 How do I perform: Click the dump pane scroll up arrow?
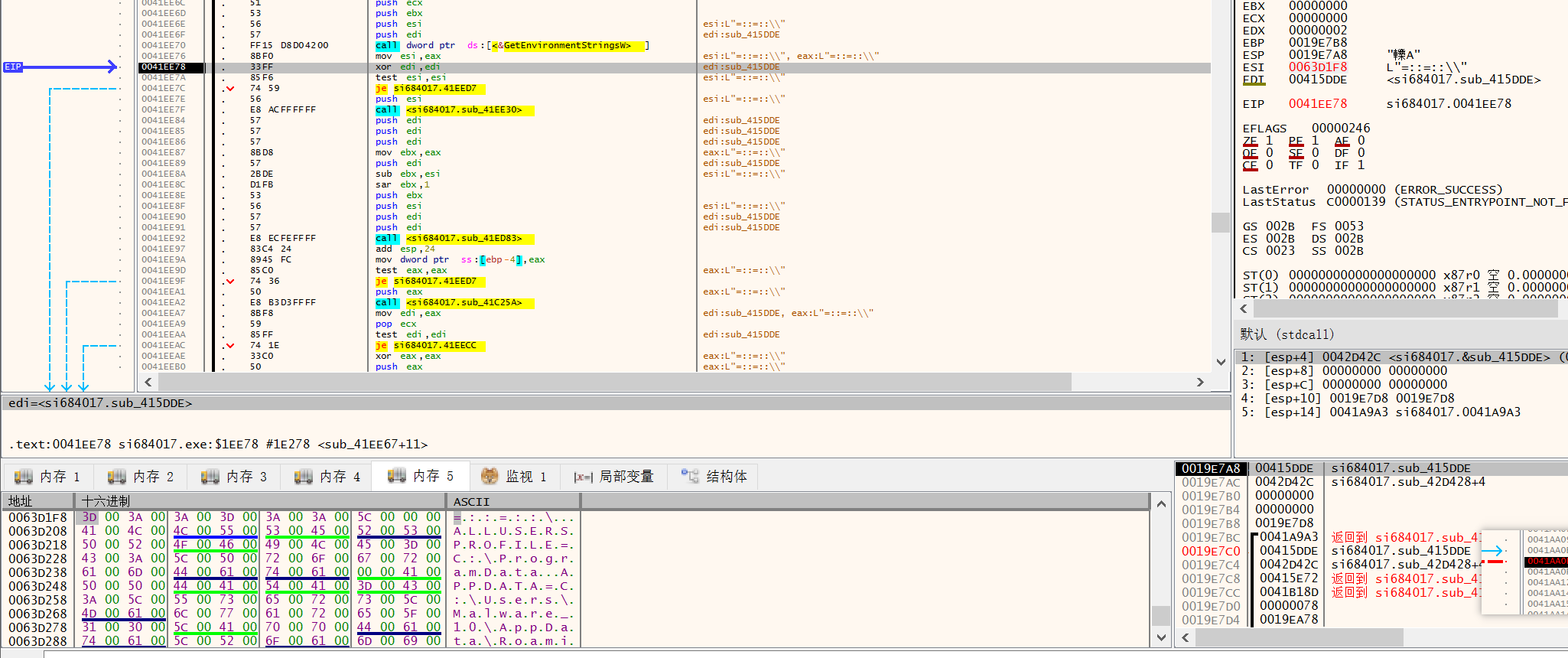(1161, 503)
